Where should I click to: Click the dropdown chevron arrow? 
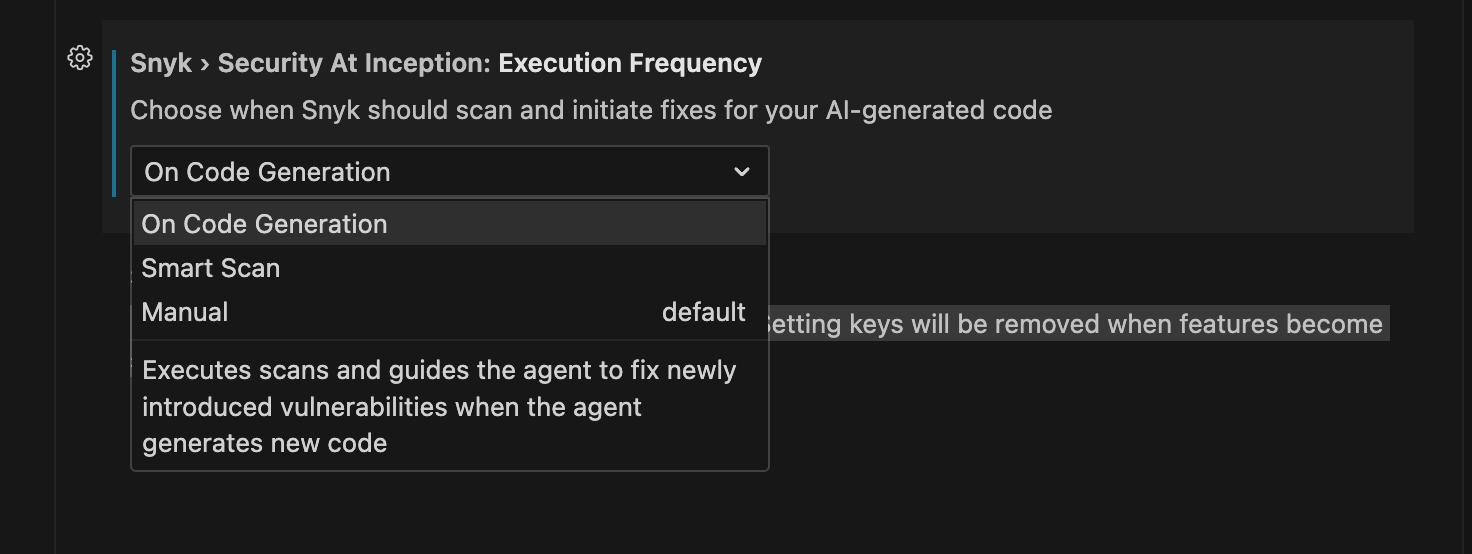tap(742, 172)
